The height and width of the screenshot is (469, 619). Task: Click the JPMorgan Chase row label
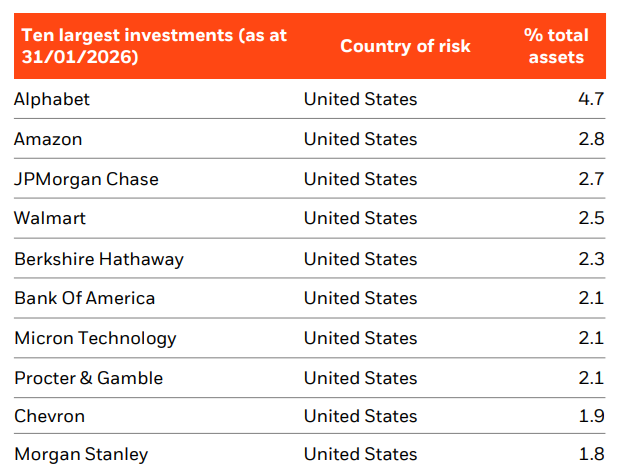click(x=86, y=179)
